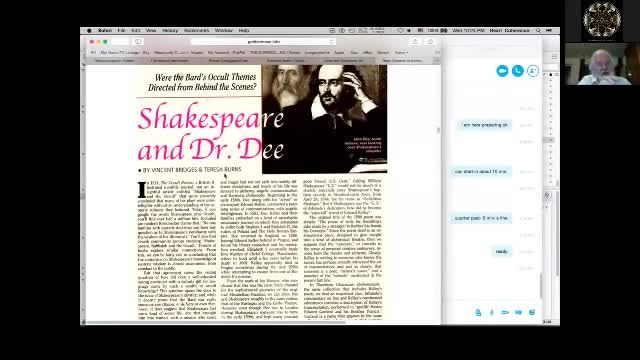Show Safari tab overview icon
640x360 pixels.
click(x=430, y=42)
